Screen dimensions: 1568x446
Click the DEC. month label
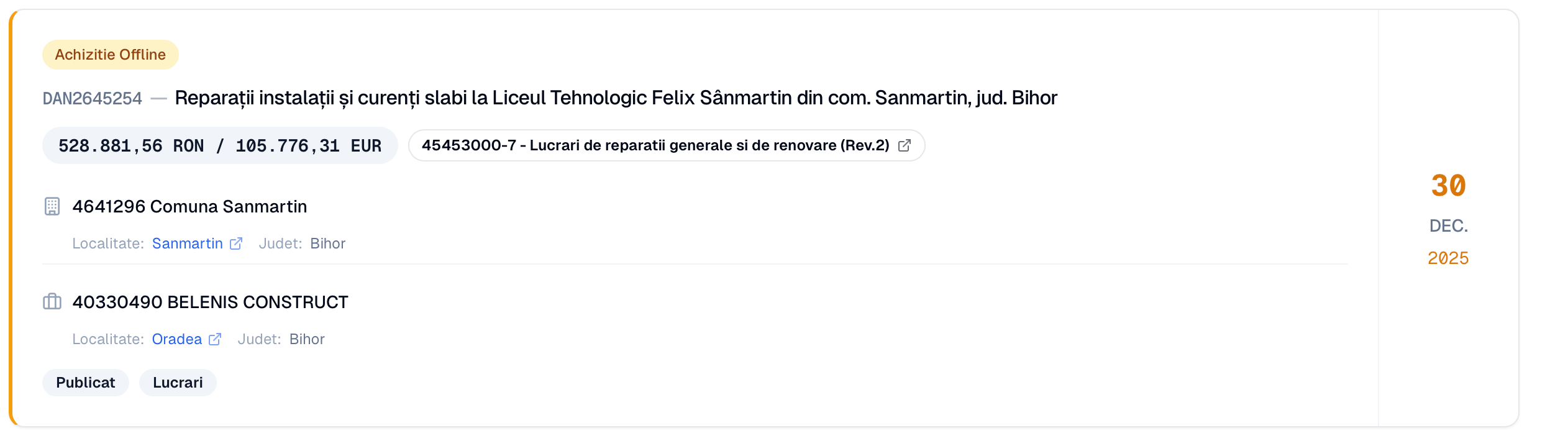(1448, 226)
